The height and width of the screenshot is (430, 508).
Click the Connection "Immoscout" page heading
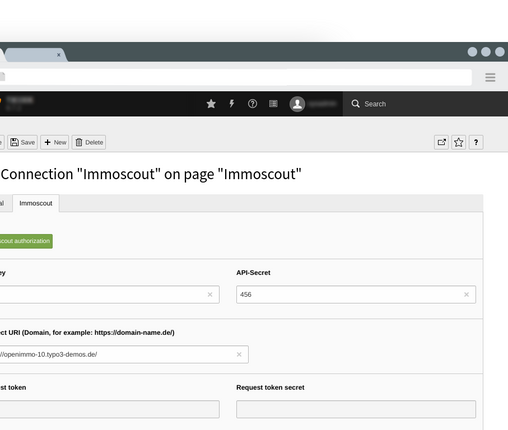(151, 174)
